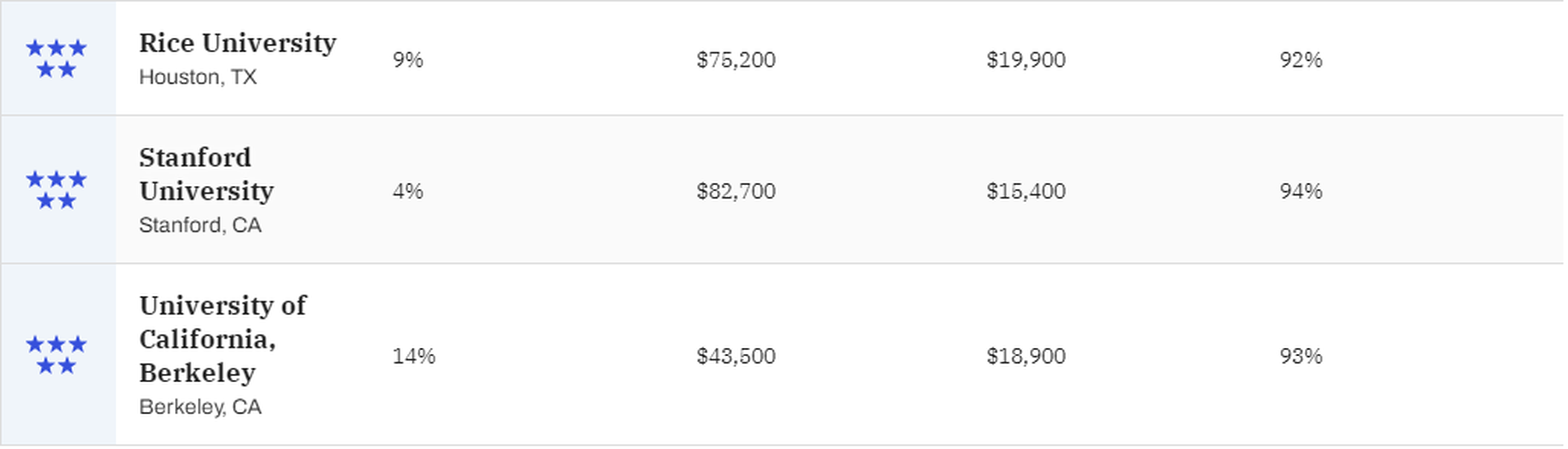This screenshot has height=449, width=1568.
Task: Select the Stanford, CA location text
Action: [x=200, y=225]
